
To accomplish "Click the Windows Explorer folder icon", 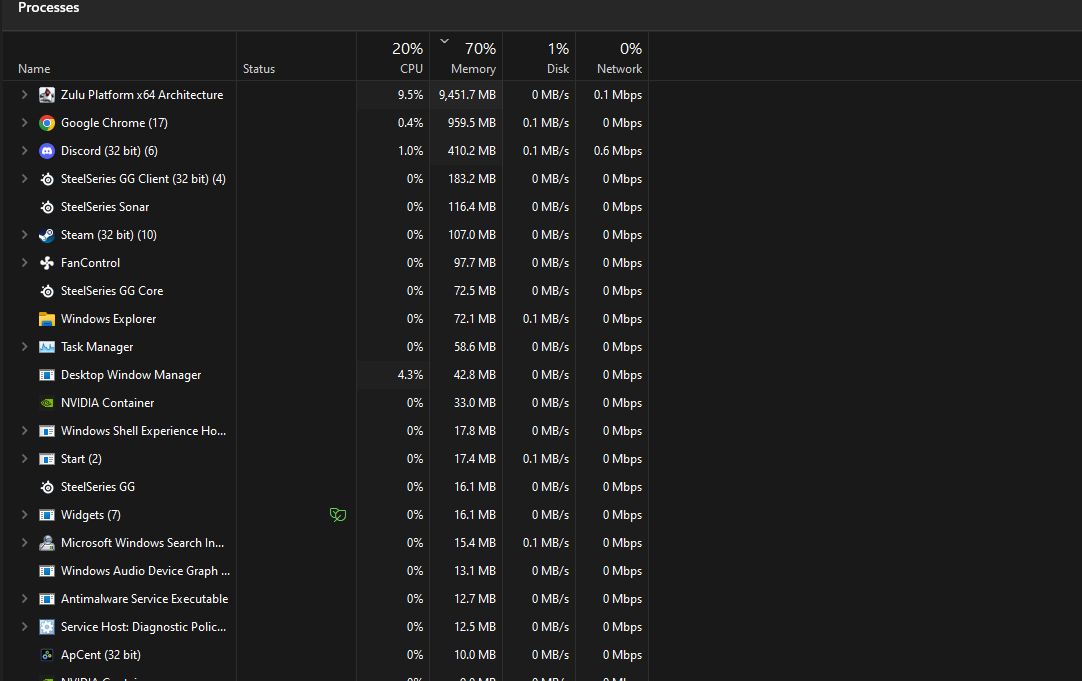I will pyautogui.click(x=47, y=319).
